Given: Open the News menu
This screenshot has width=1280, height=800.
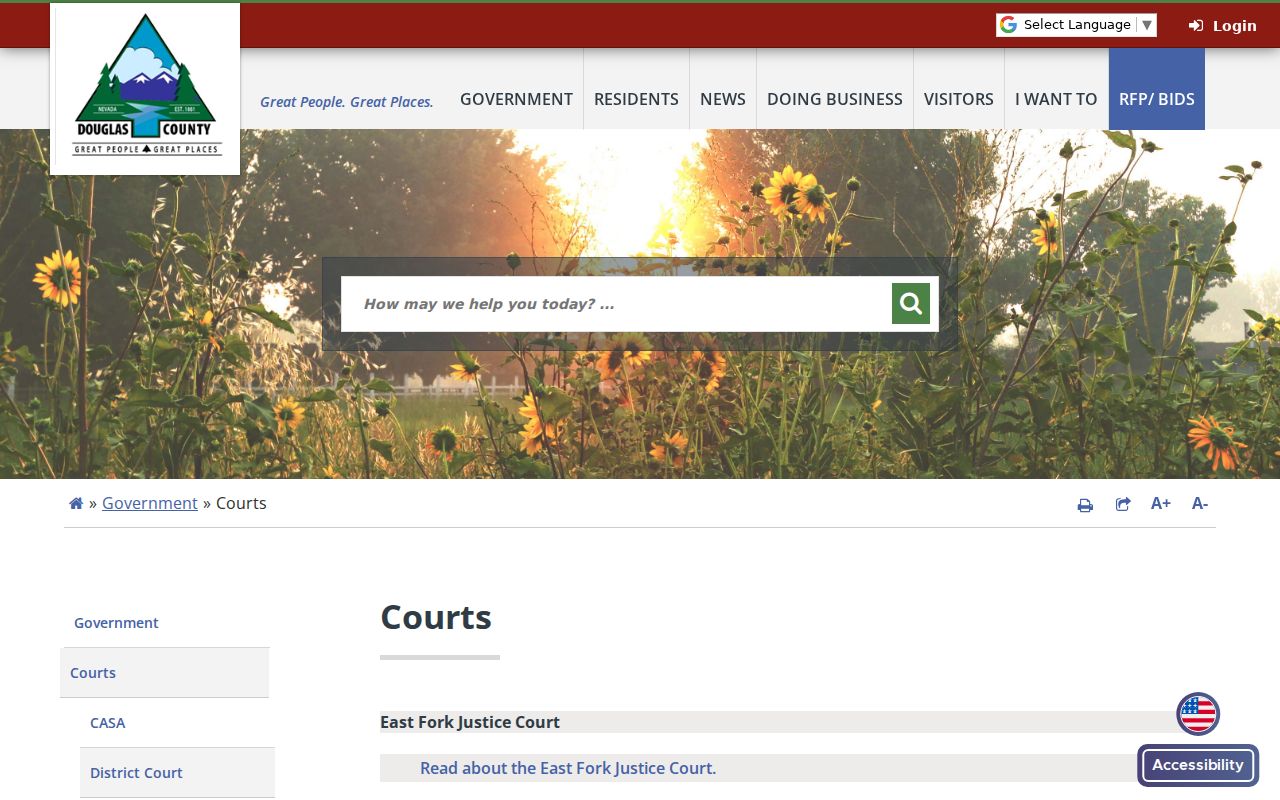Looking at the screenshot, I should coord(723,99).
